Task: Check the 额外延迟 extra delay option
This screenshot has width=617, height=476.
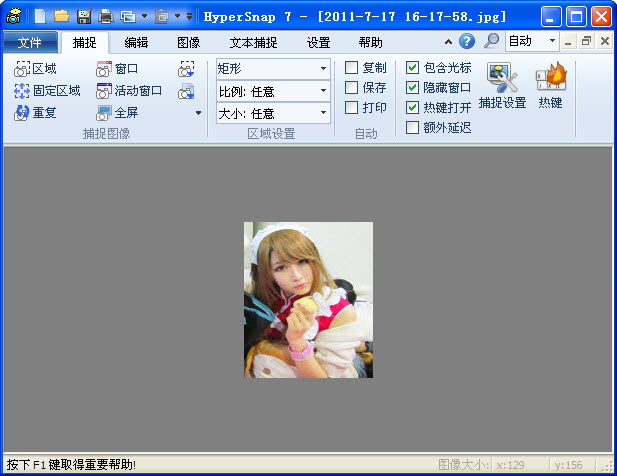Action: pyautogui.click(x=413, y=127)
